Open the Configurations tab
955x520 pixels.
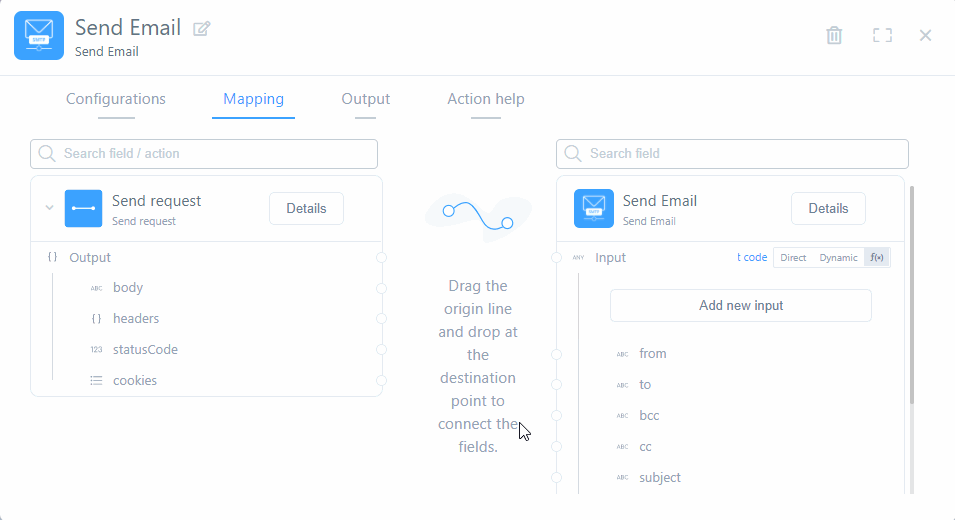coord(116,99)
